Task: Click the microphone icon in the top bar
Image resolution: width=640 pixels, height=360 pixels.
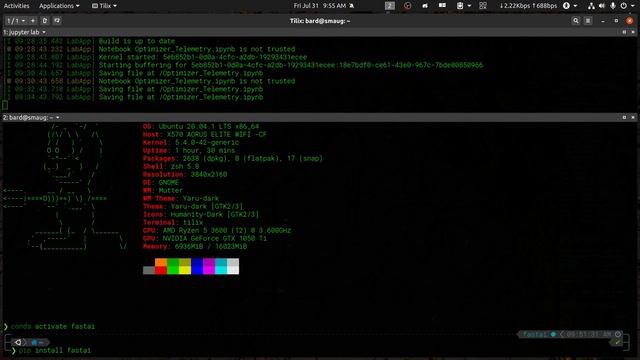Action: pyautogui.click(x=613, y=6)
